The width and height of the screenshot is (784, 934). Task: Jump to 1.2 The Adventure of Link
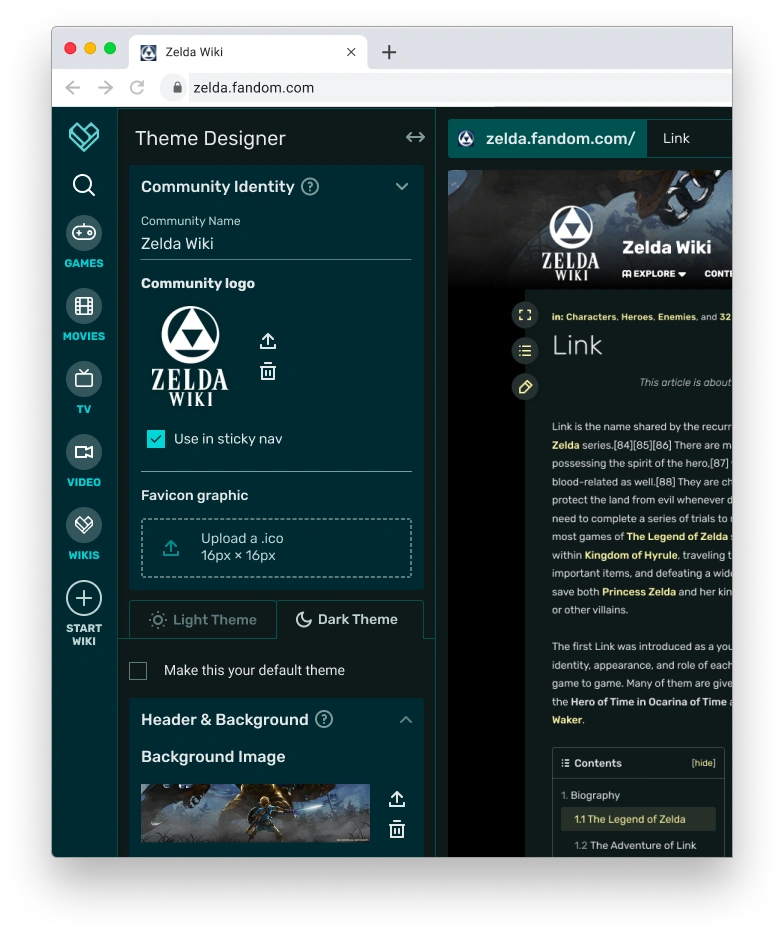coord(635,845)
